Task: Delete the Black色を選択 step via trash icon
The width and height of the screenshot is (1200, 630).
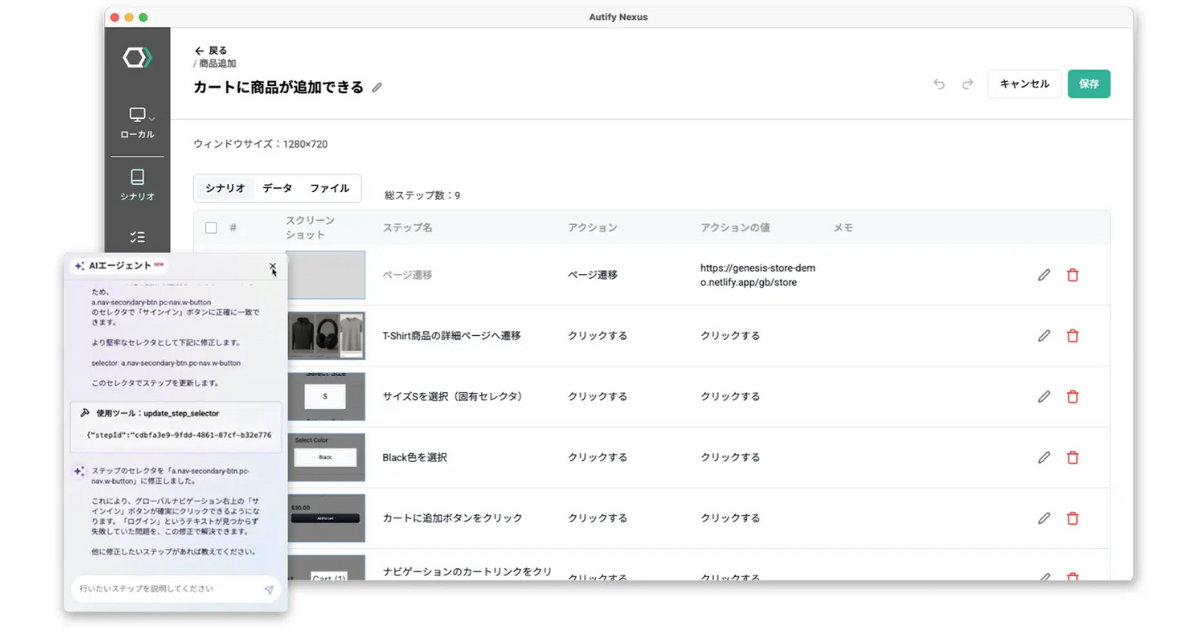Action: click(x=1073, y=457)
